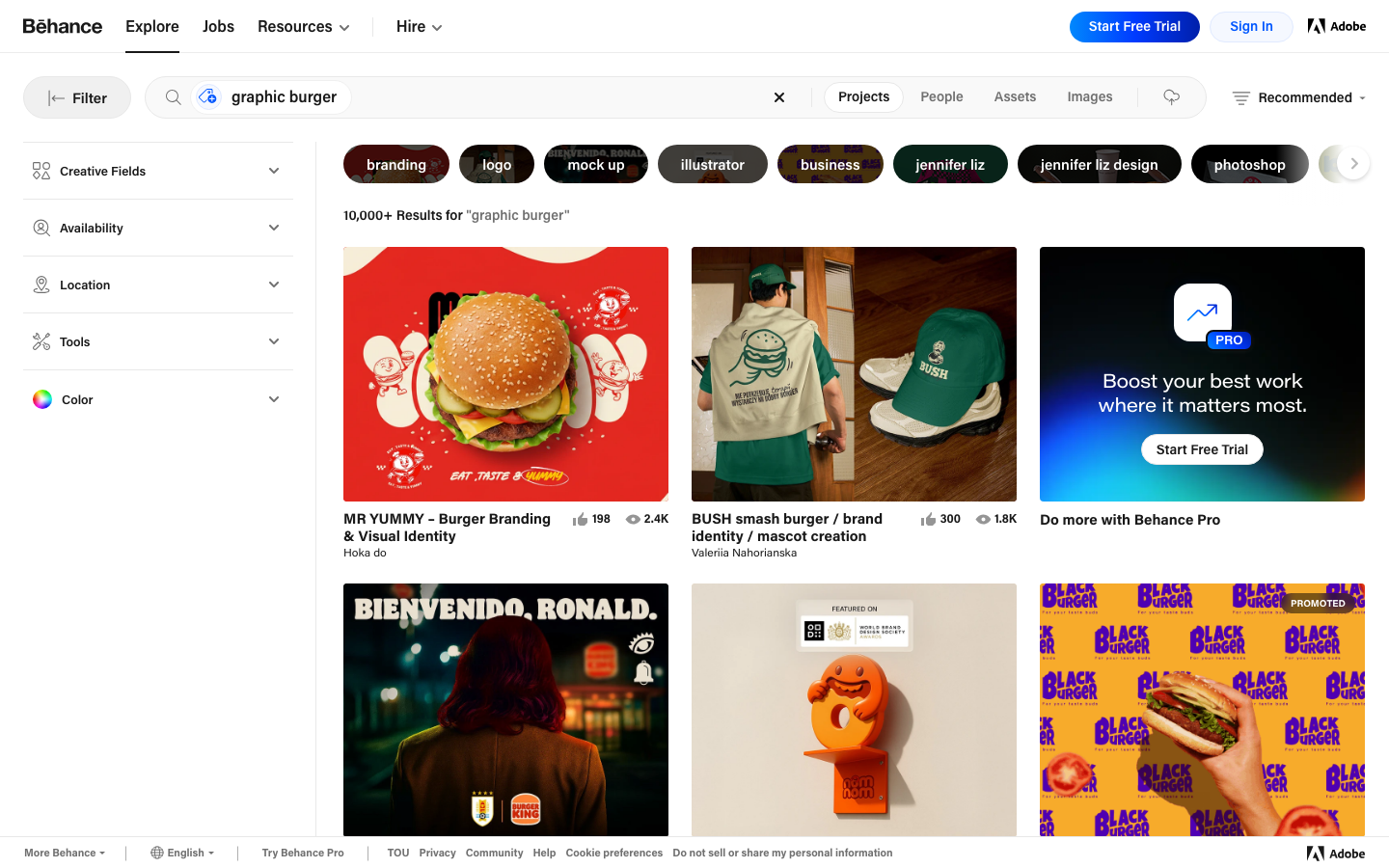Click the Adobe logo in the footer
The width and height of the screenshot is (1389, 868).
pyautogui.click(x=1336, y=854)
